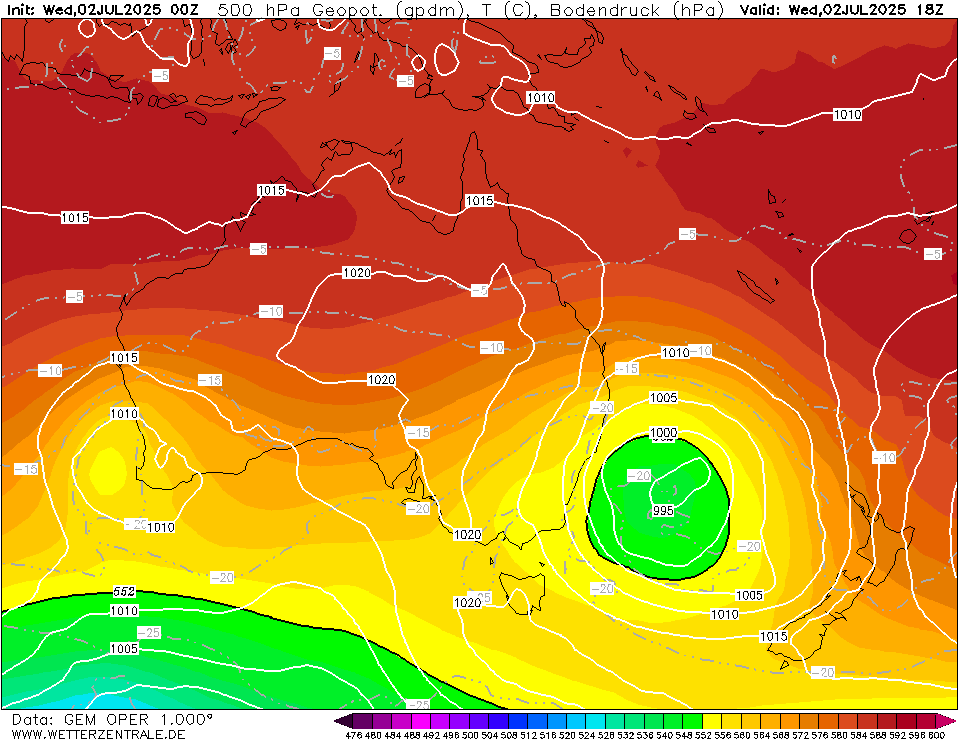This screenshot has width=959, height=741.
Task: Click the '1005' label directly above the 1000 label
Action: click(x=663, y=398)
